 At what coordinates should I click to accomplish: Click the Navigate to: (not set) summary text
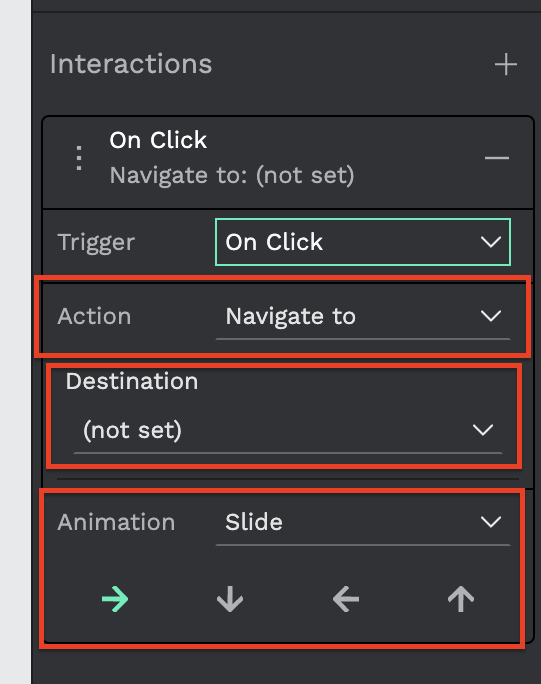click(x=232, y=175)
